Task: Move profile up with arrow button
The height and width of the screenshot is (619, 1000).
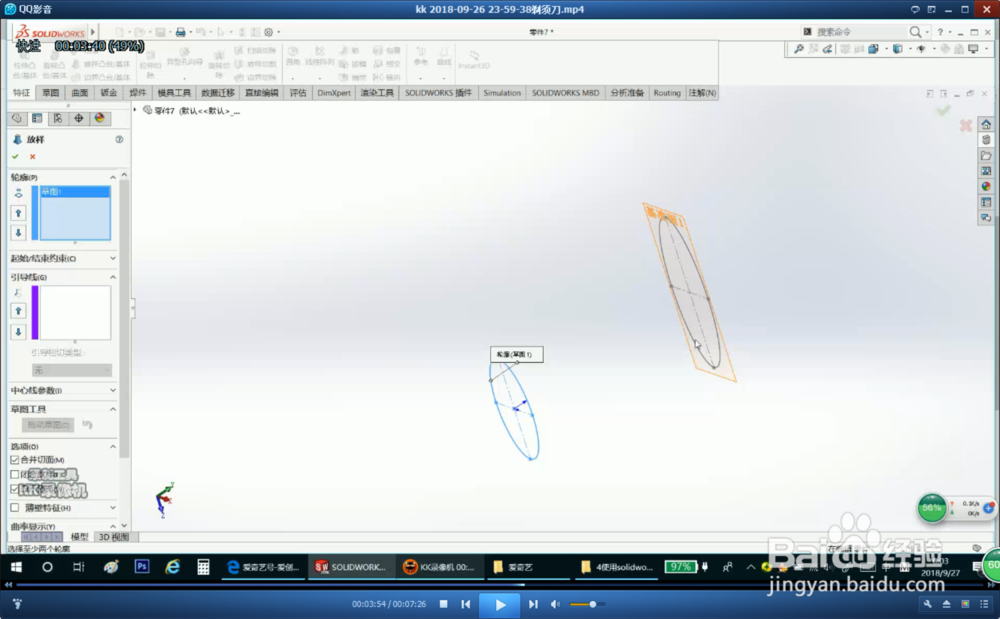Action: pos(18,214)
